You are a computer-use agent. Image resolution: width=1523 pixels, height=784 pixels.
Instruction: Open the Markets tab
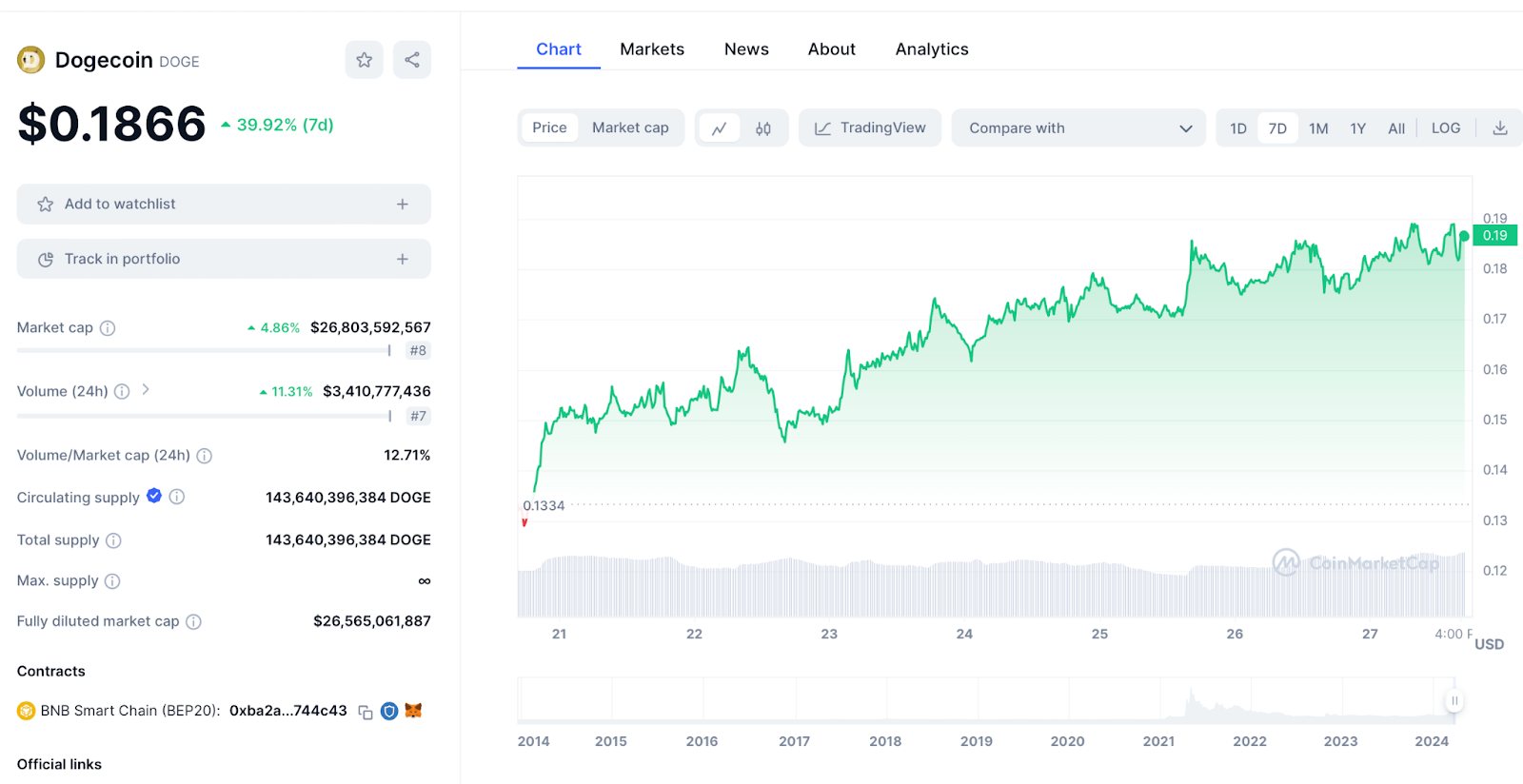coord(652,49)
